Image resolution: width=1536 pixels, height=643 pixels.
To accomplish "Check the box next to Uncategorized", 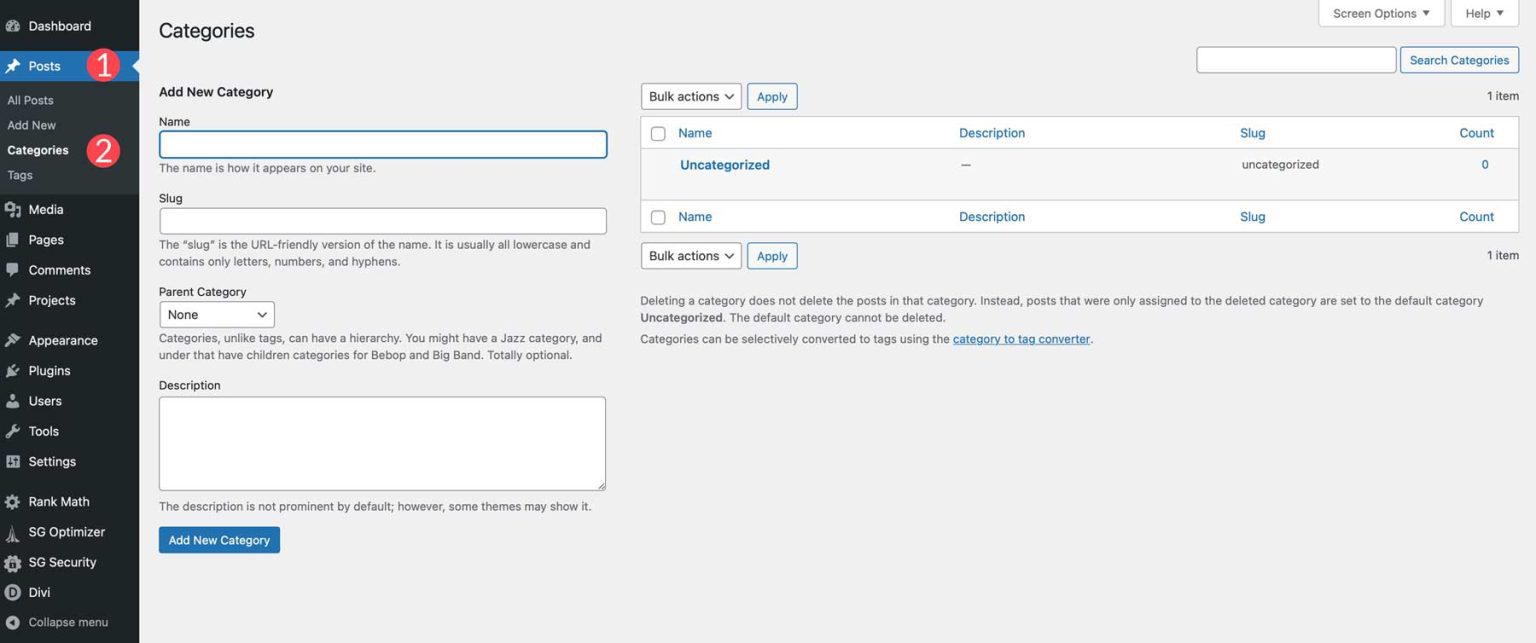I will point(657,163).
